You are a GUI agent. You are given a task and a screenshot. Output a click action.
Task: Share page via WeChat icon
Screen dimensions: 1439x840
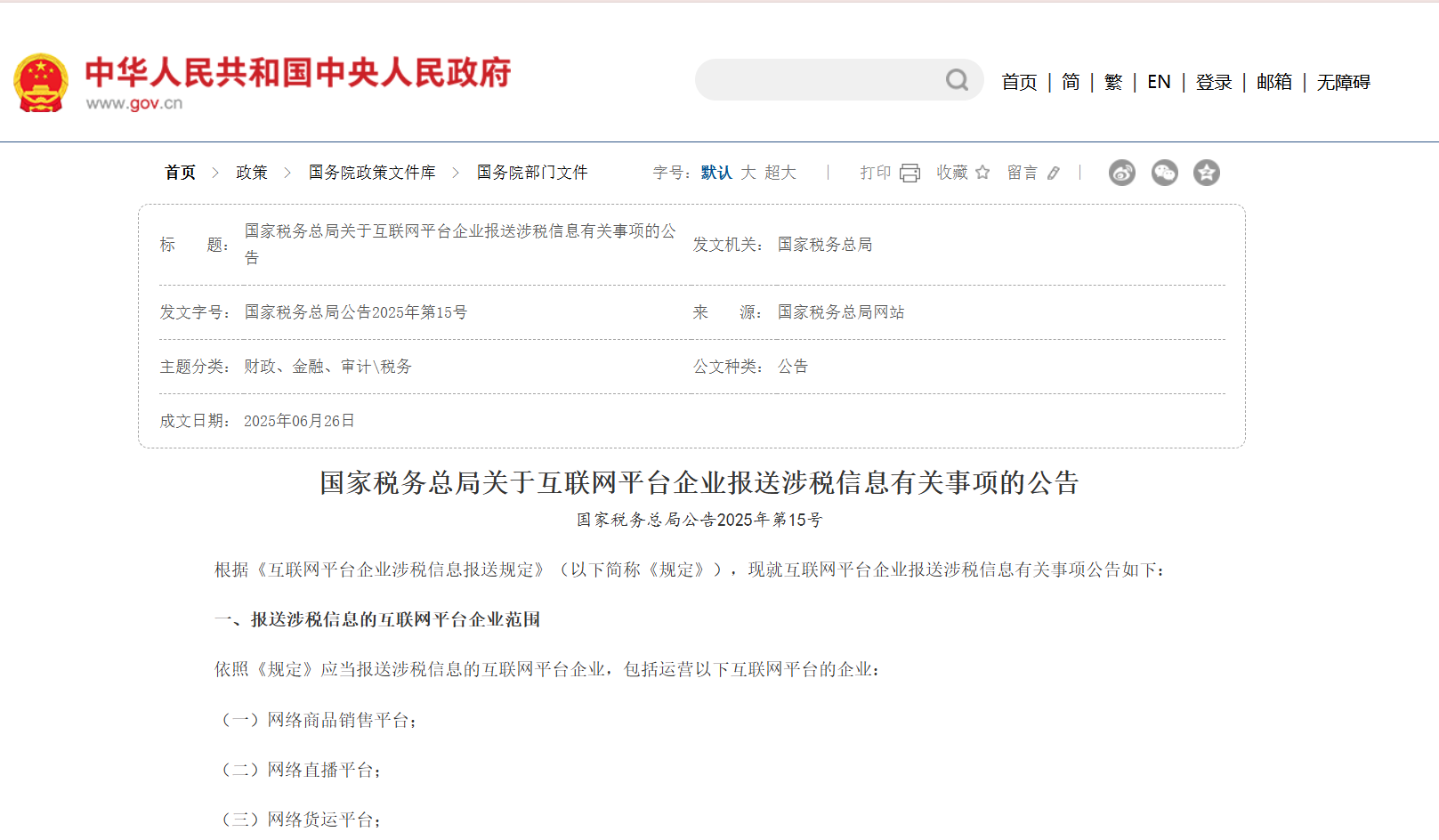tap(1164, 173)
